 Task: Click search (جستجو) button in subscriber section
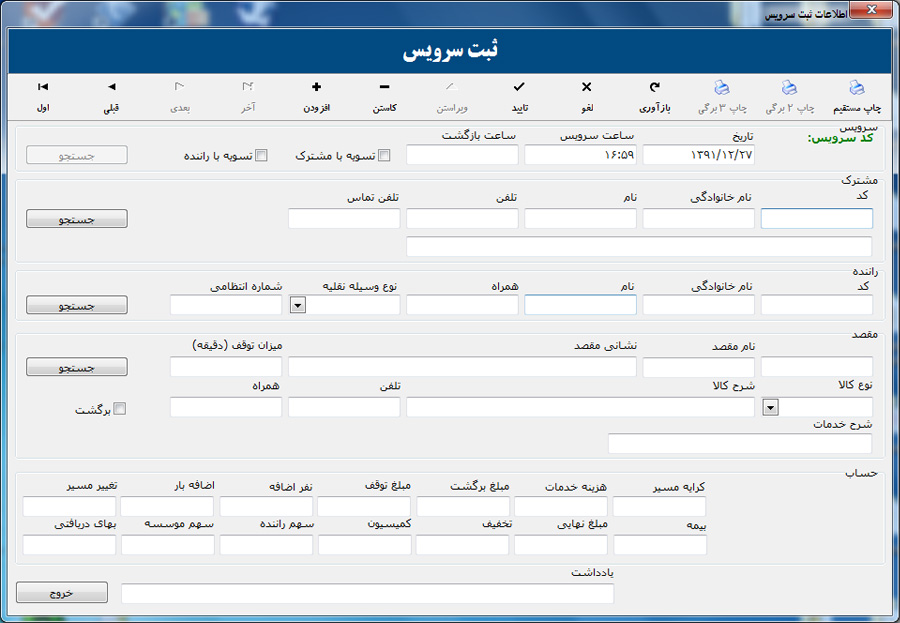coord(76,219)
